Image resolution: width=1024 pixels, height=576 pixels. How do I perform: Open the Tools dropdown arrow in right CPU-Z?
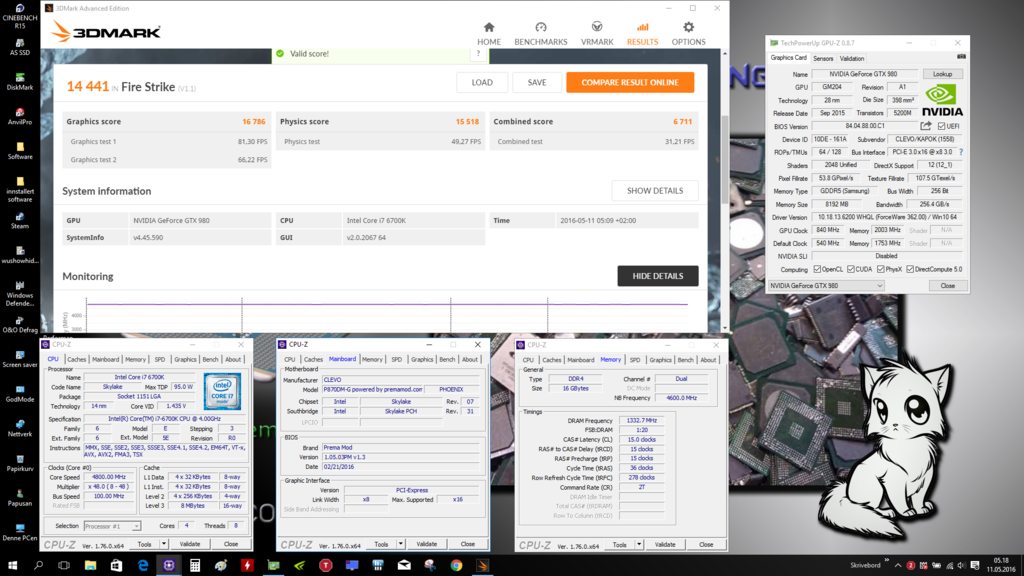click(x=639, y=544)
